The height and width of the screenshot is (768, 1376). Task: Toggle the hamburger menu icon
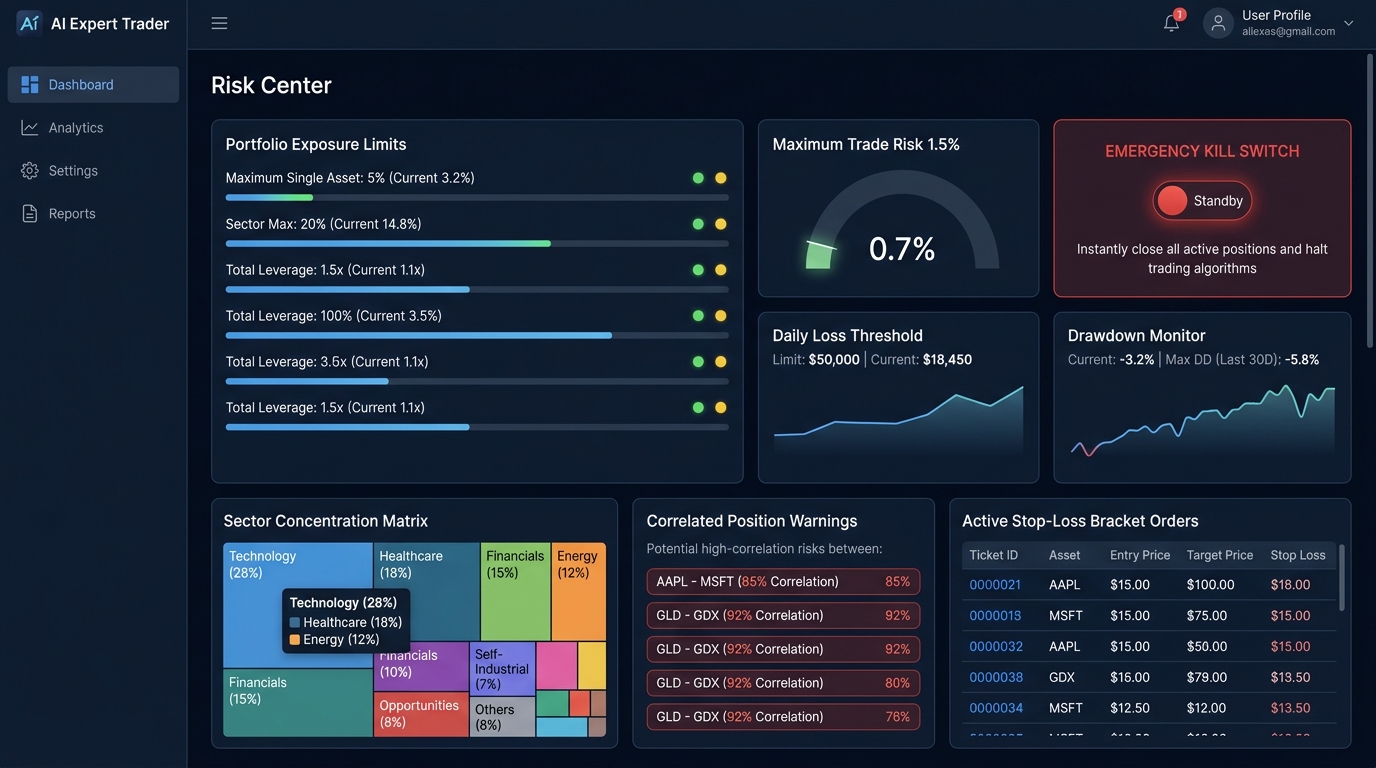pyautogui.click(x=219, y=23)
